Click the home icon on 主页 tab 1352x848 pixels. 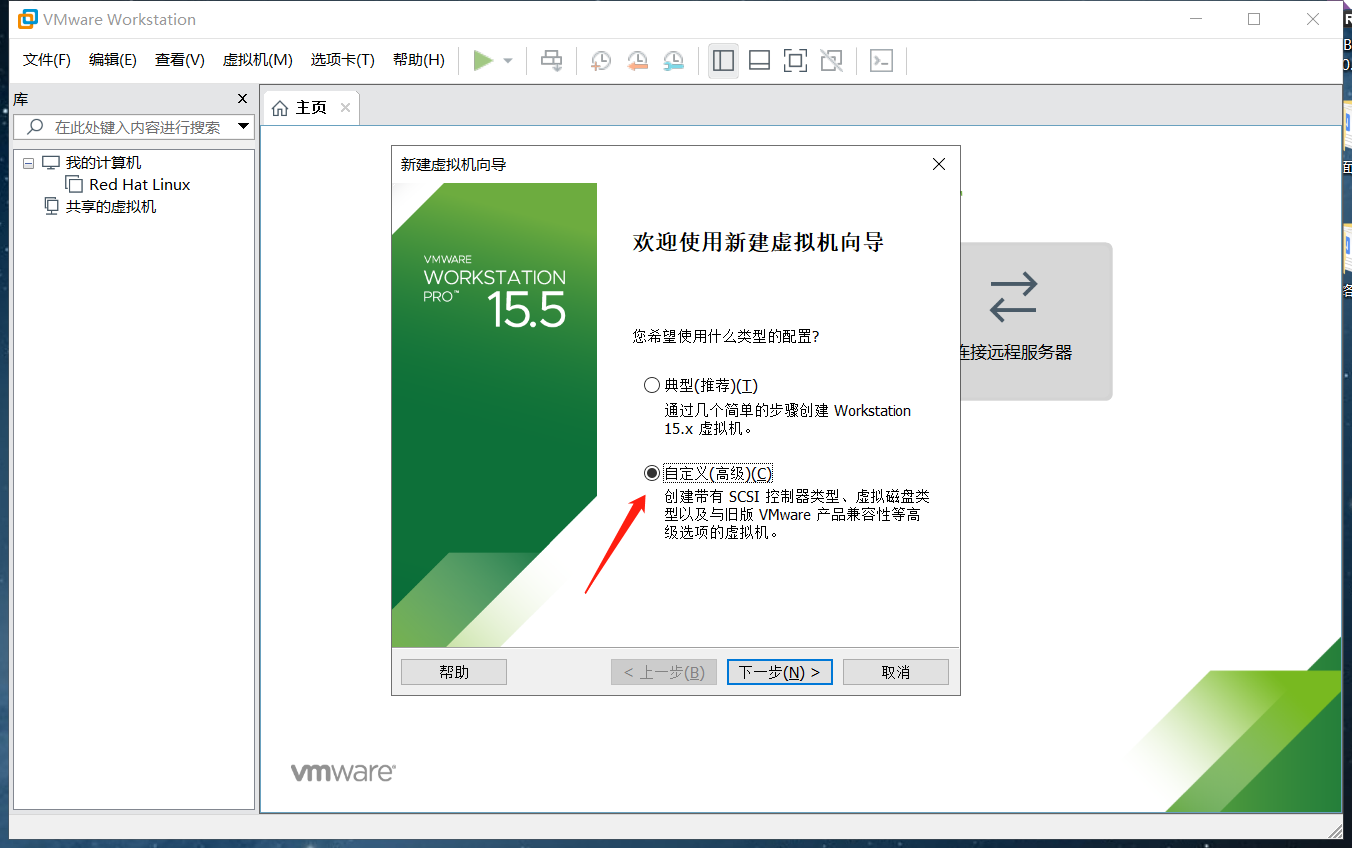click(280, 107)
